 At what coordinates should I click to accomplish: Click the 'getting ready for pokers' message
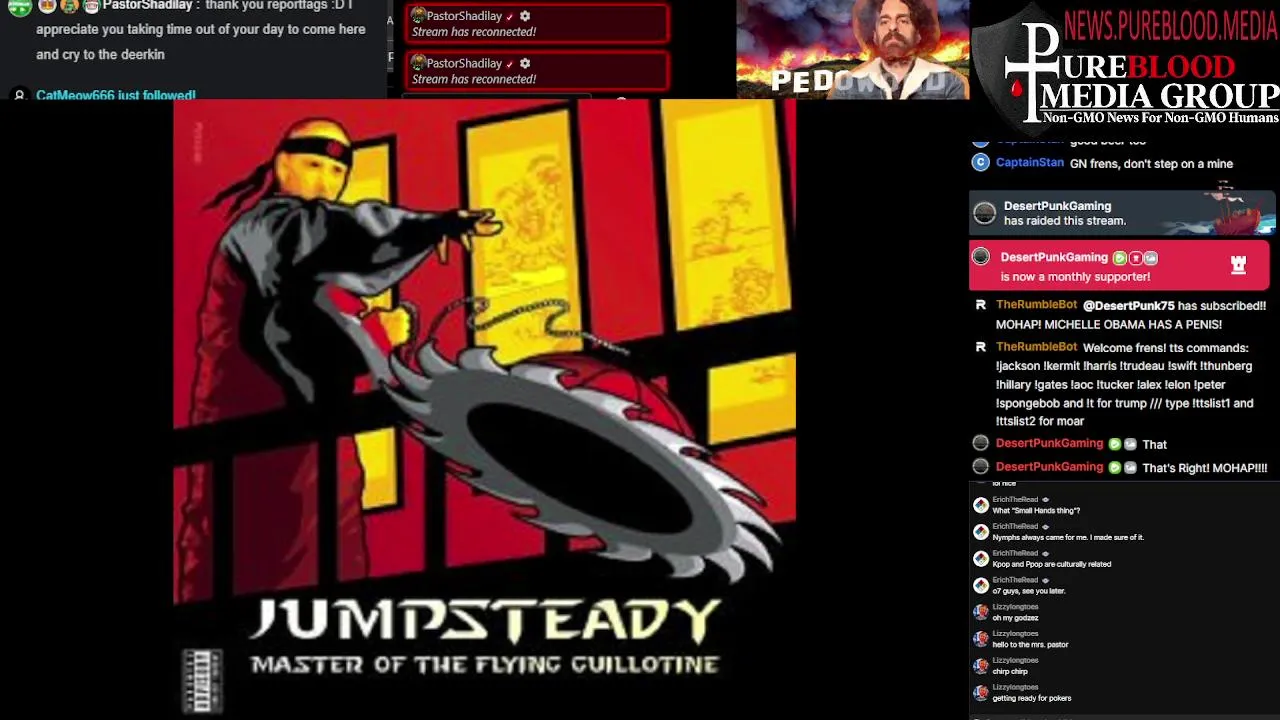pyautogui.click(x=1032, y=699)
